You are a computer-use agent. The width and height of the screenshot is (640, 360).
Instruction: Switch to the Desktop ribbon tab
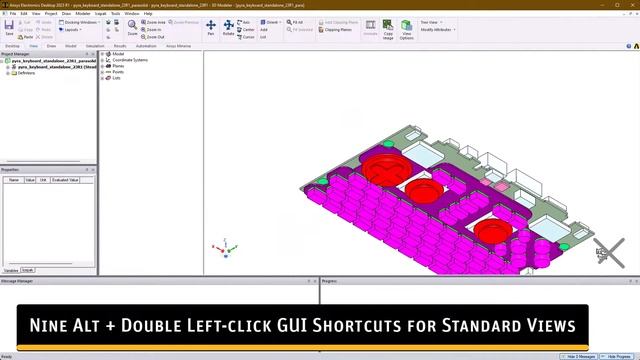(x=12, y=46)
